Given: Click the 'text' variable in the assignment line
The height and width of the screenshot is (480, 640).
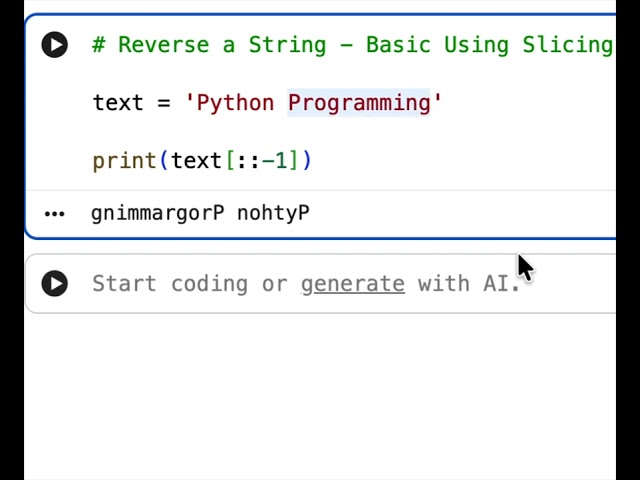Looking at the screenshot, I should (118, 103).
